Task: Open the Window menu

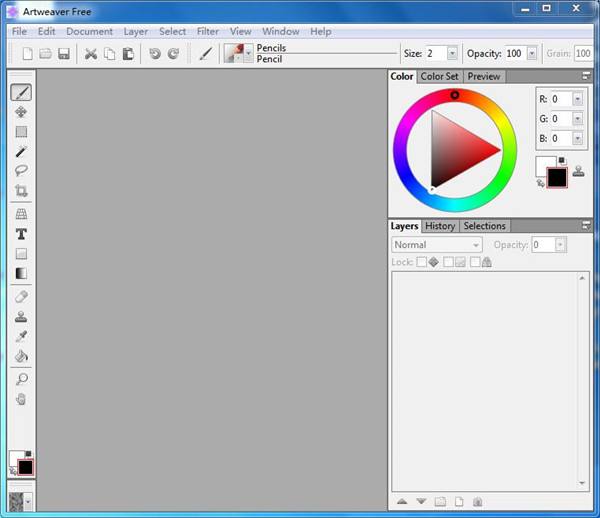Action: pos(280,31)
